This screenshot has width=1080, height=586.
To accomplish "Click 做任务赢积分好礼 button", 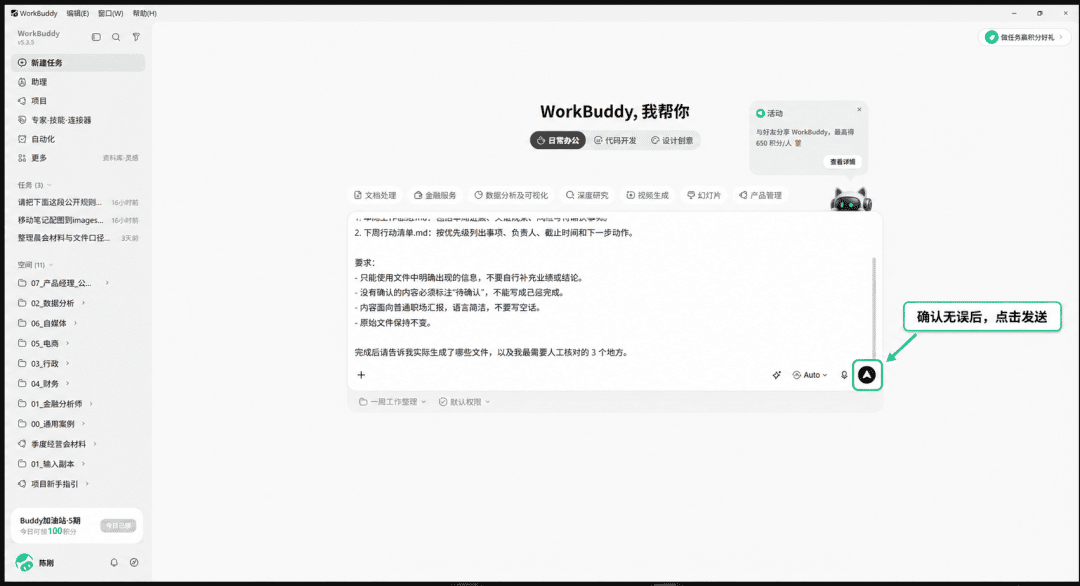I will click(1024, 37).
